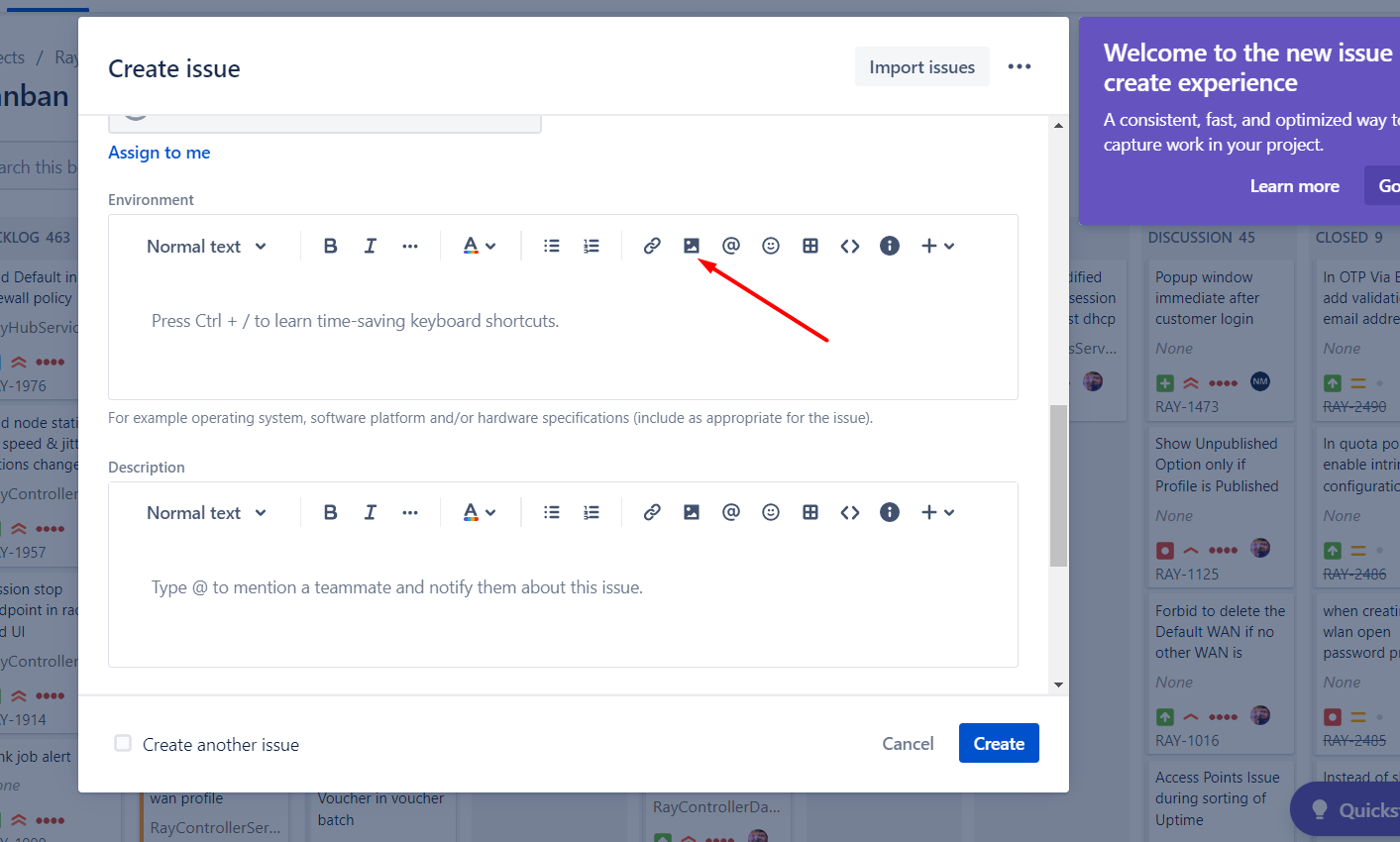Mention a teammate in Description editor
Screen dimensions: 1400x842
(731, 512)
